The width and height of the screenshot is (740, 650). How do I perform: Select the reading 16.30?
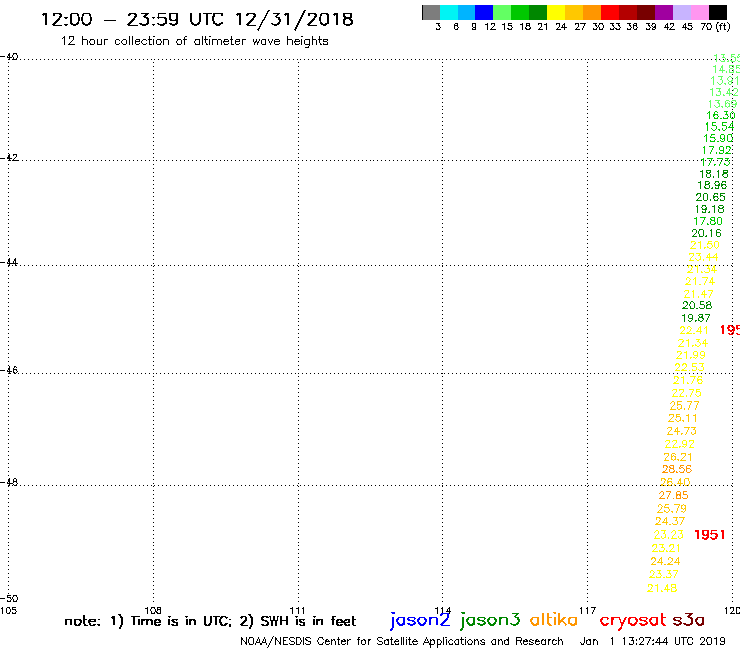tap(721, 115)
